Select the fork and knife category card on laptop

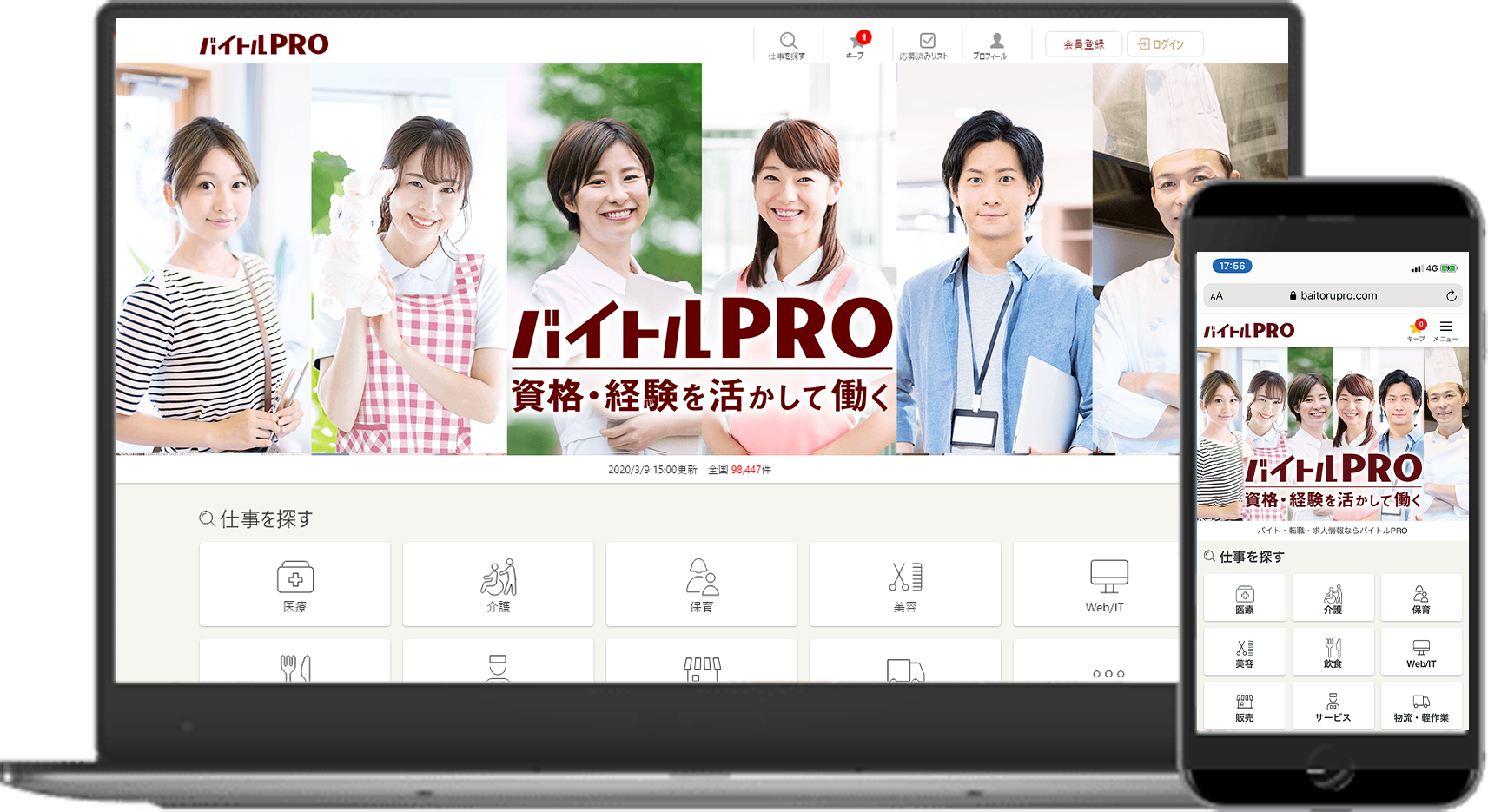(x=294, y=662)
